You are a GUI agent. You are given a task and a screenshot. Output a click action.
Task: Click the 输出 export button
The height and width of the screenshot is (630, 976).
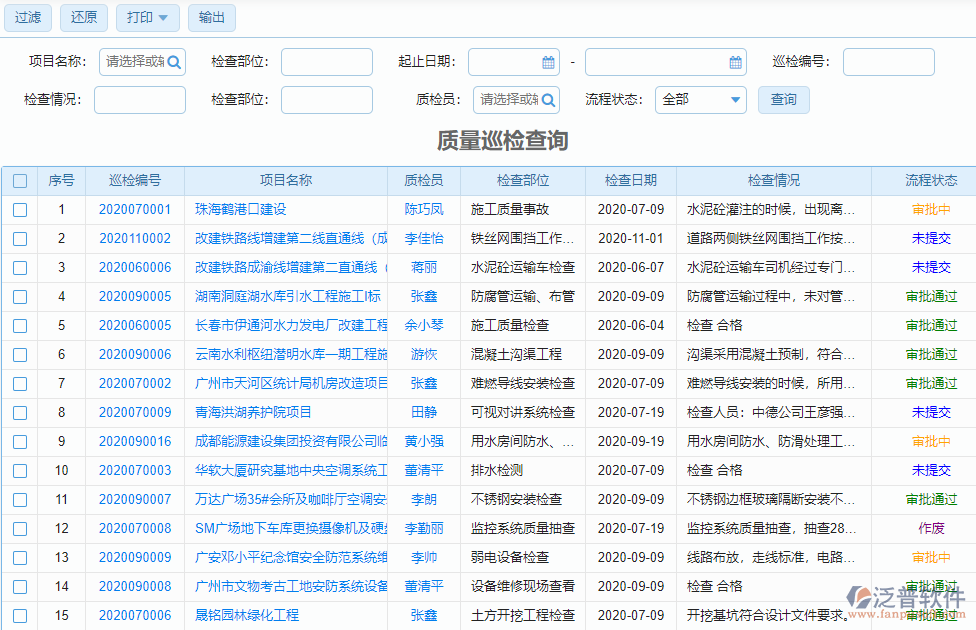(x=211, y=17)
